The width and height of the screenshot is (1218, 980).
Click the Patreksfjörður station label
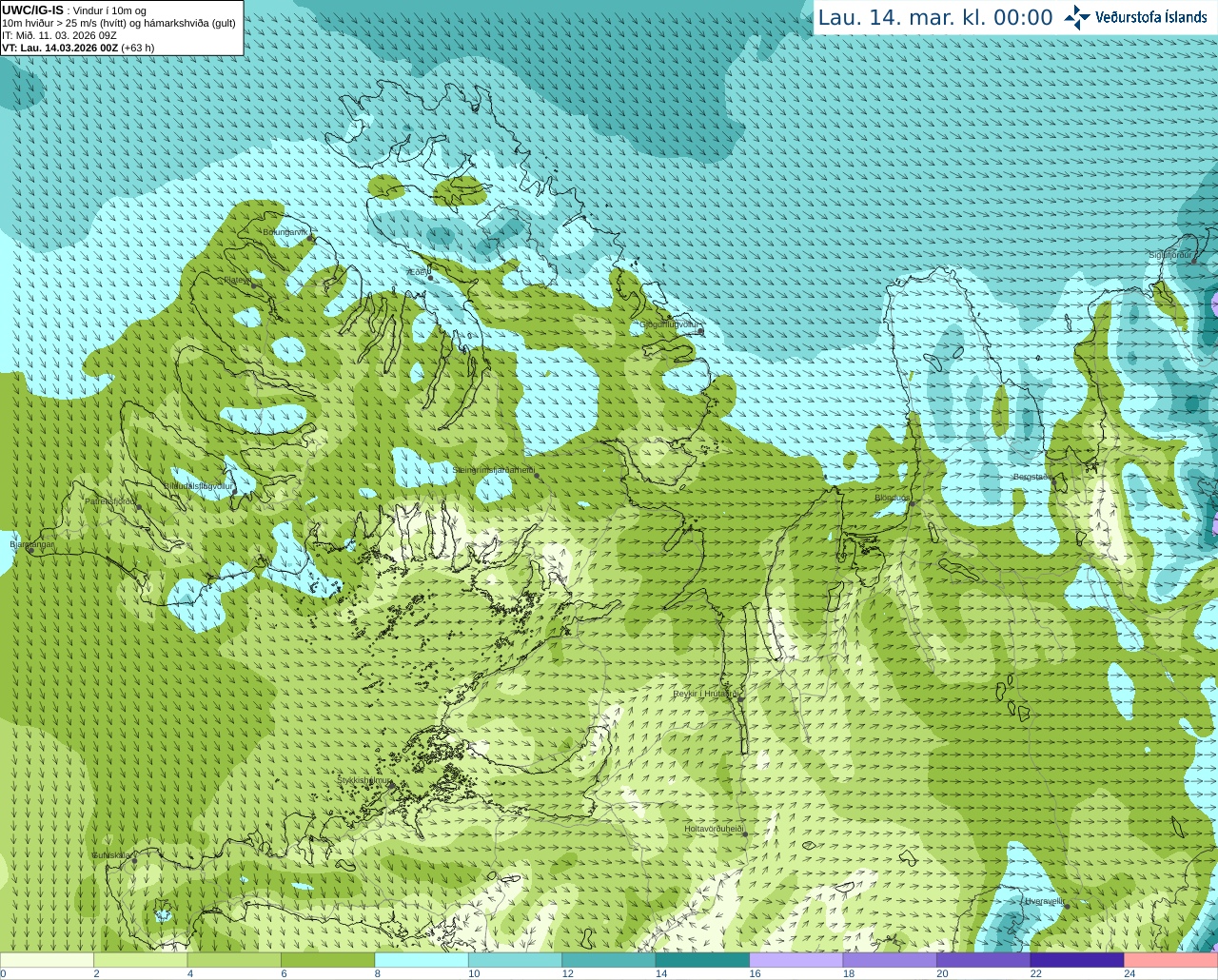[110, 500]
